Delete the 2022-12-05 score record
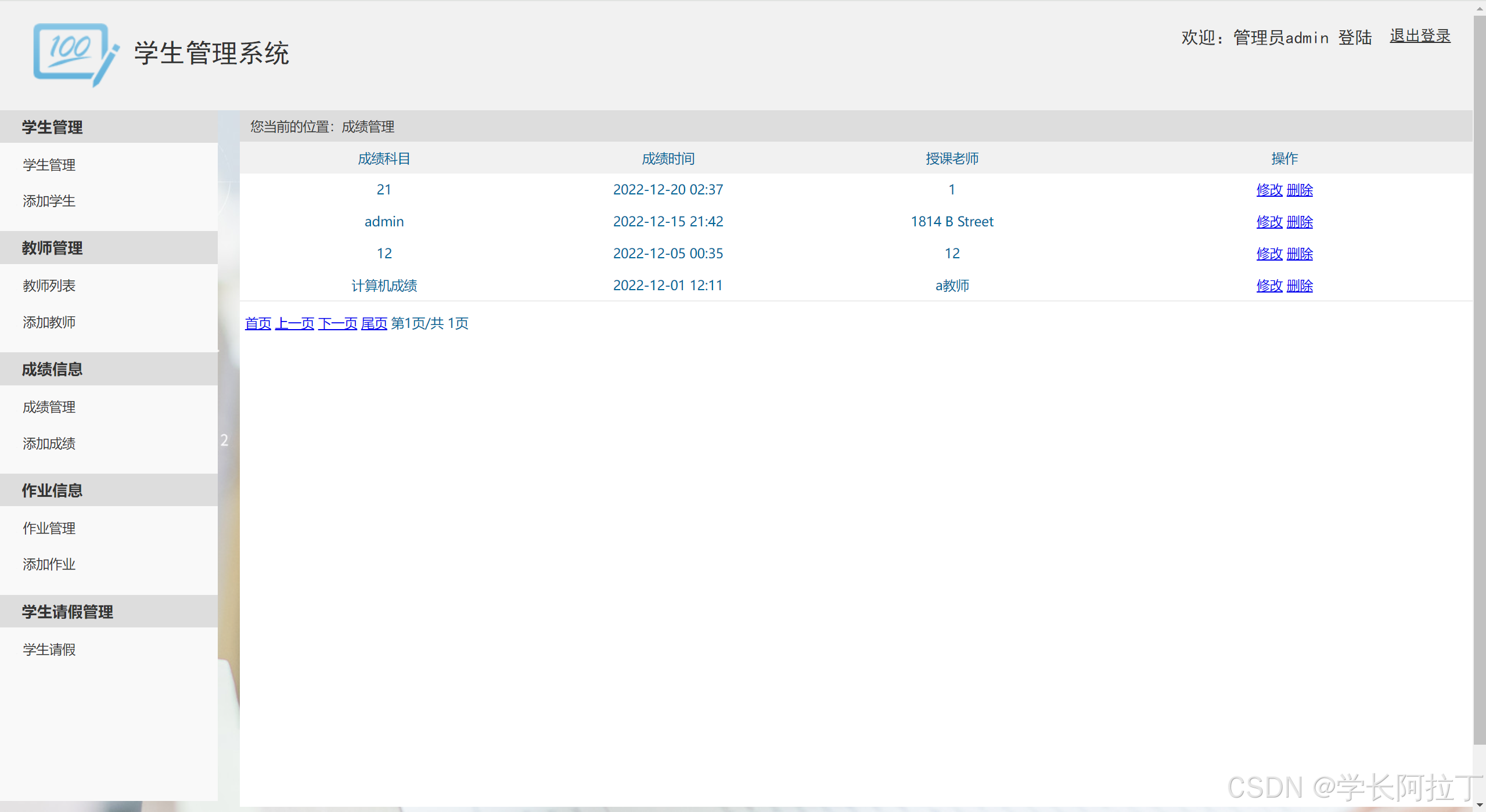The image size is (1486, 812). [1300, 254]
